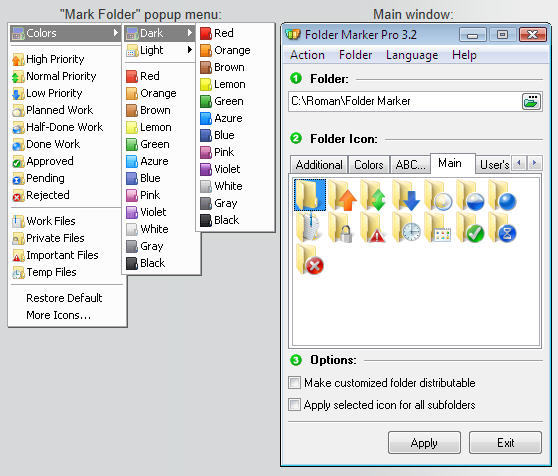Click the folder path input field
This screenshot has width=558, height=476.
click(405, 101)
